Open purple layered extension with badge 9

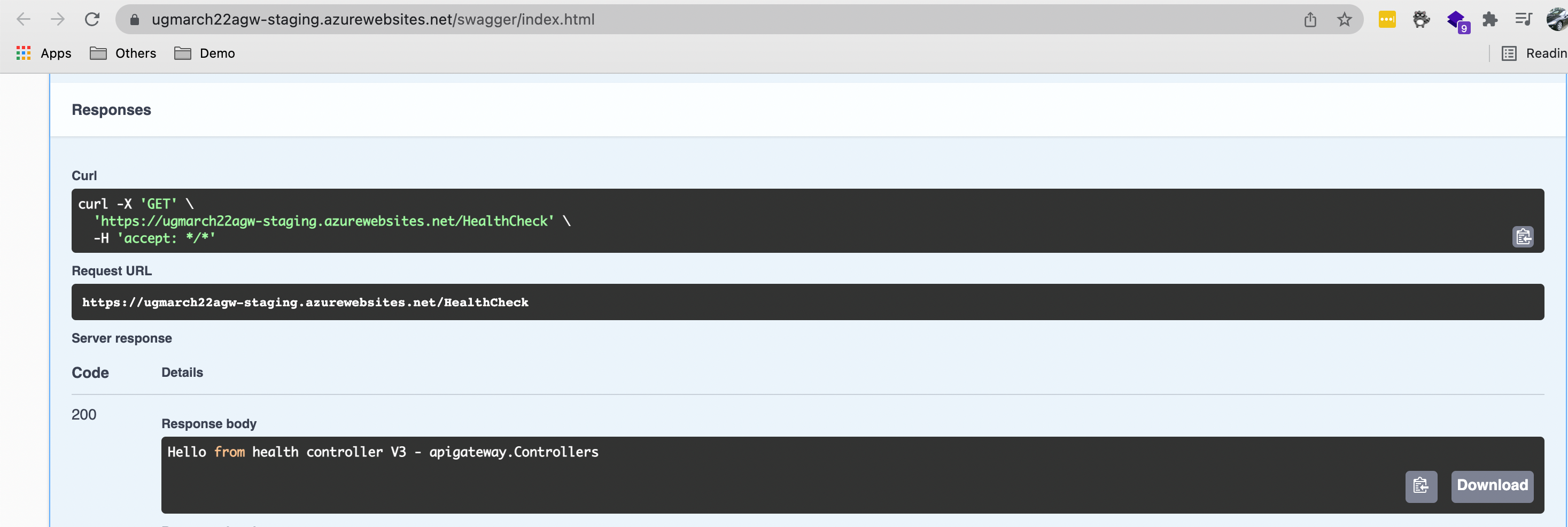coord(1457,21)
